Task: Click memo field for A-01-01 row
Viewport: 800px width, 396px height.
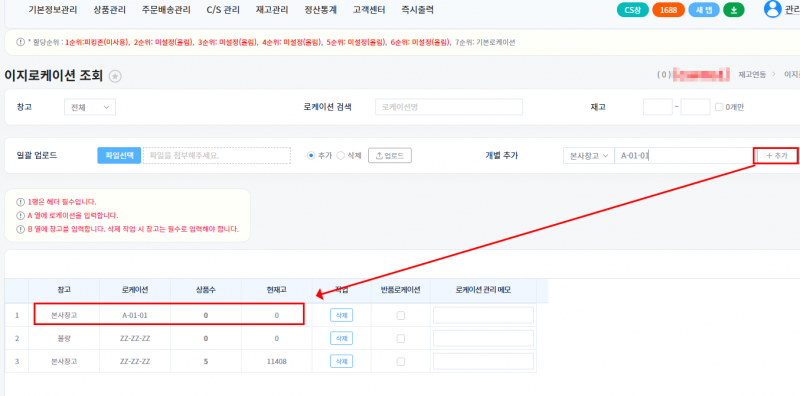Action: [x=483, y=315]
